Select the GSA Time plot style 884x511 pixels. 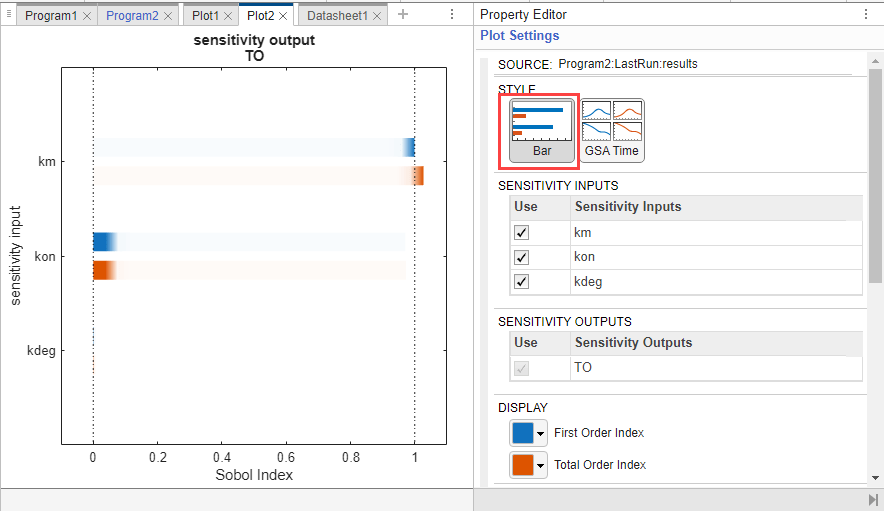[612, 130]
